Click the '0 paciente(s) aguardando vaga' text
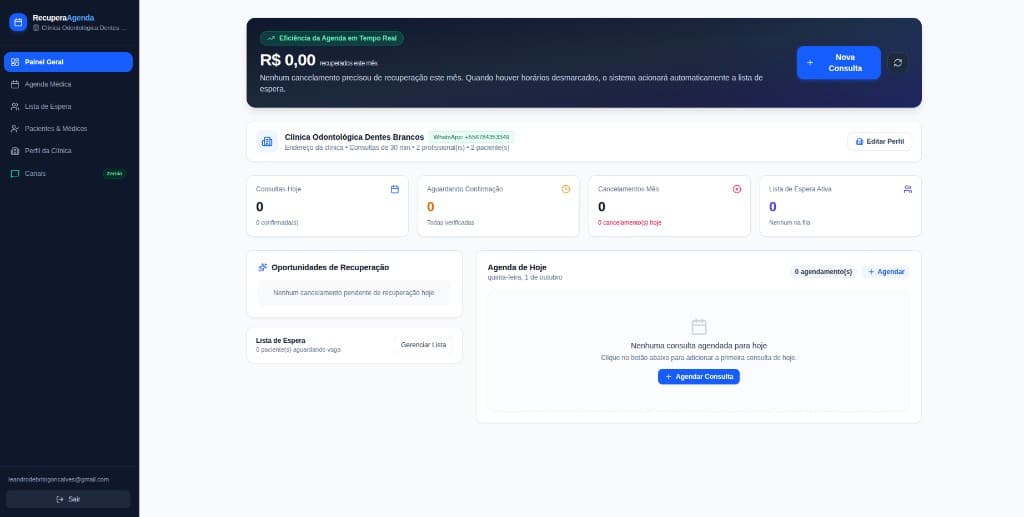Image resolution: width=1024 pixels, height=517 pixels. tap(298, 350)
